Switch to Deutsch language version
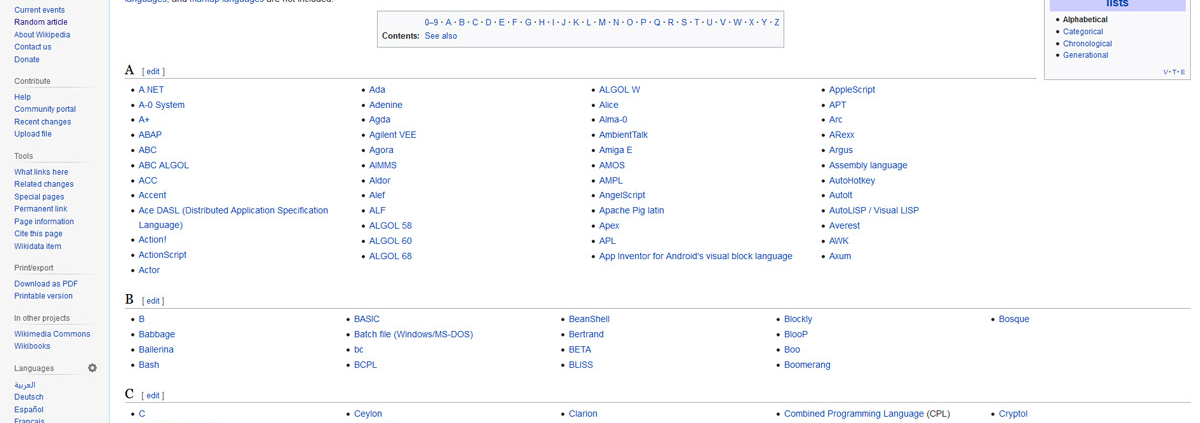This screenshot has width=1200, height=423. (x=29, y=397)
